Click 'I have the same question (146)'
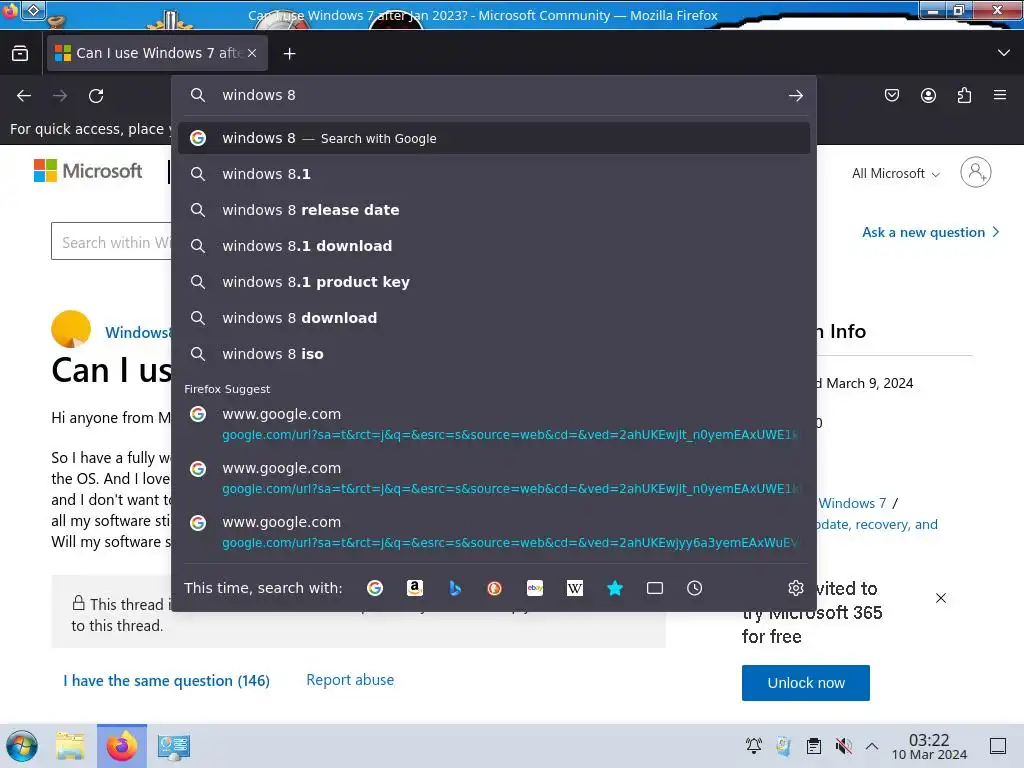 tap(167, 680)
